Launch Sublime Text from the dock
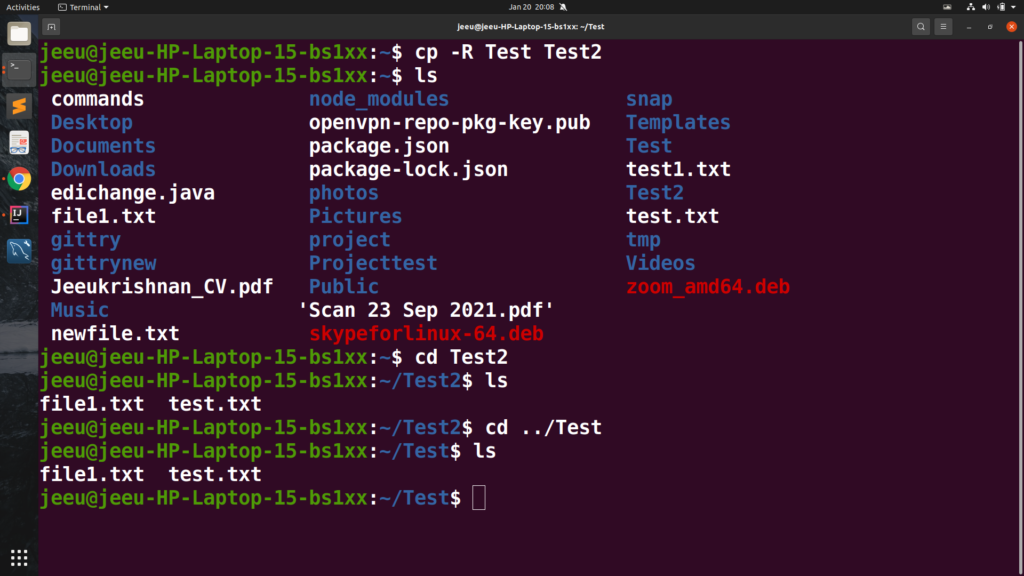Viewport: 1024px width, 576px height. (x=19, y=106)
